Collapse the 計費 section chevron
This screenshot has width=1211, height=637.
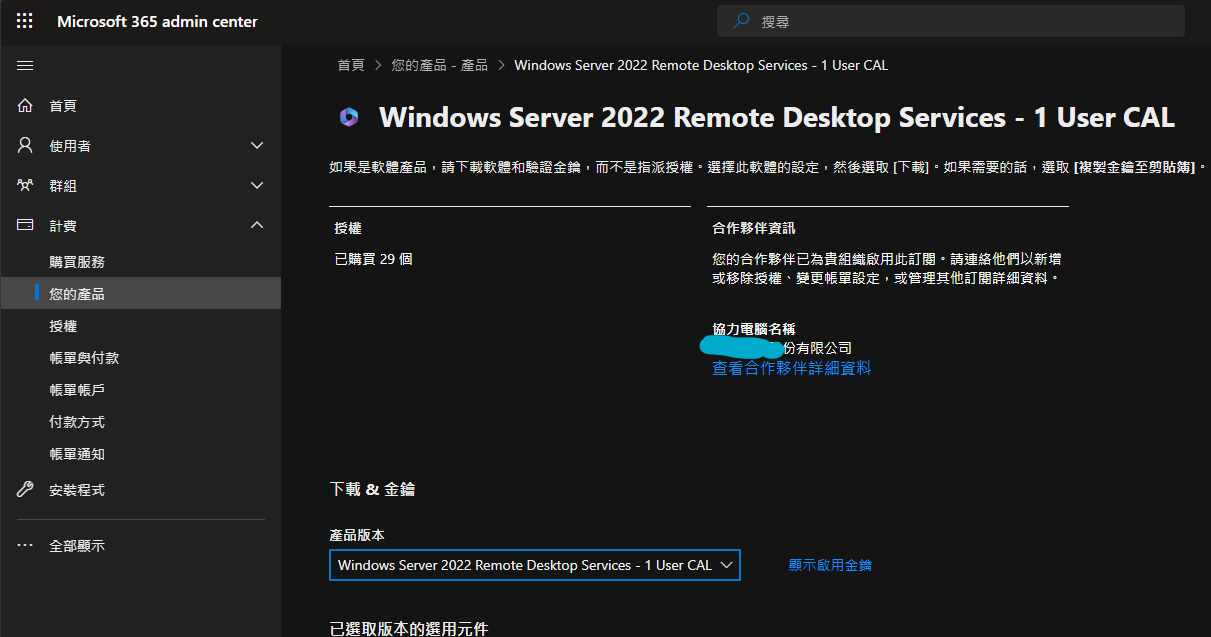pos(257,225)
